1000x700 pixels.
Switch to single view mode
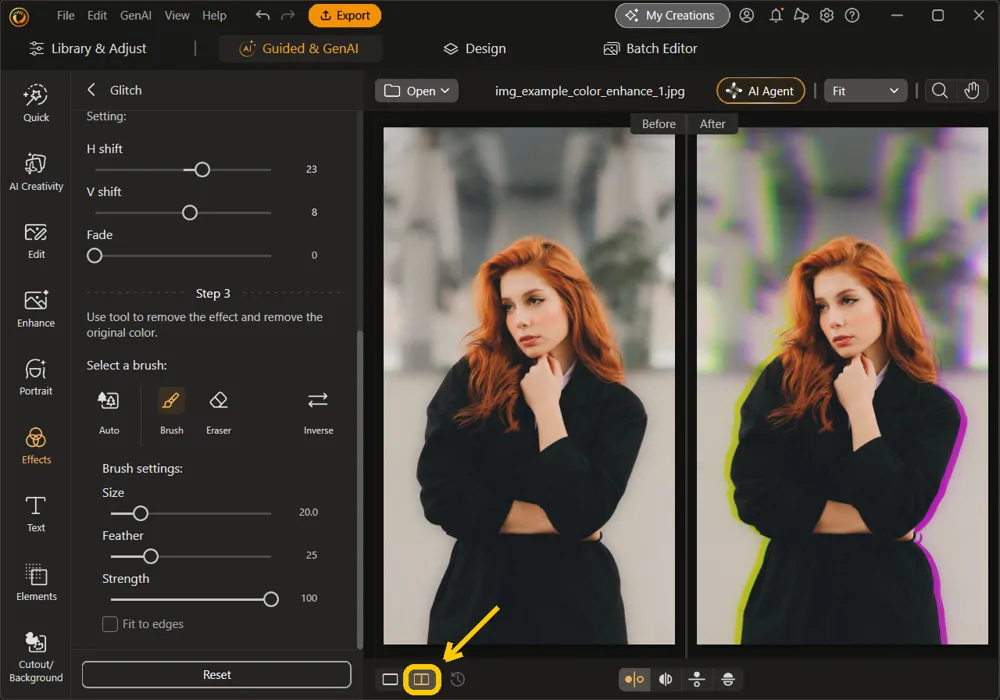(x=390, y=680)
